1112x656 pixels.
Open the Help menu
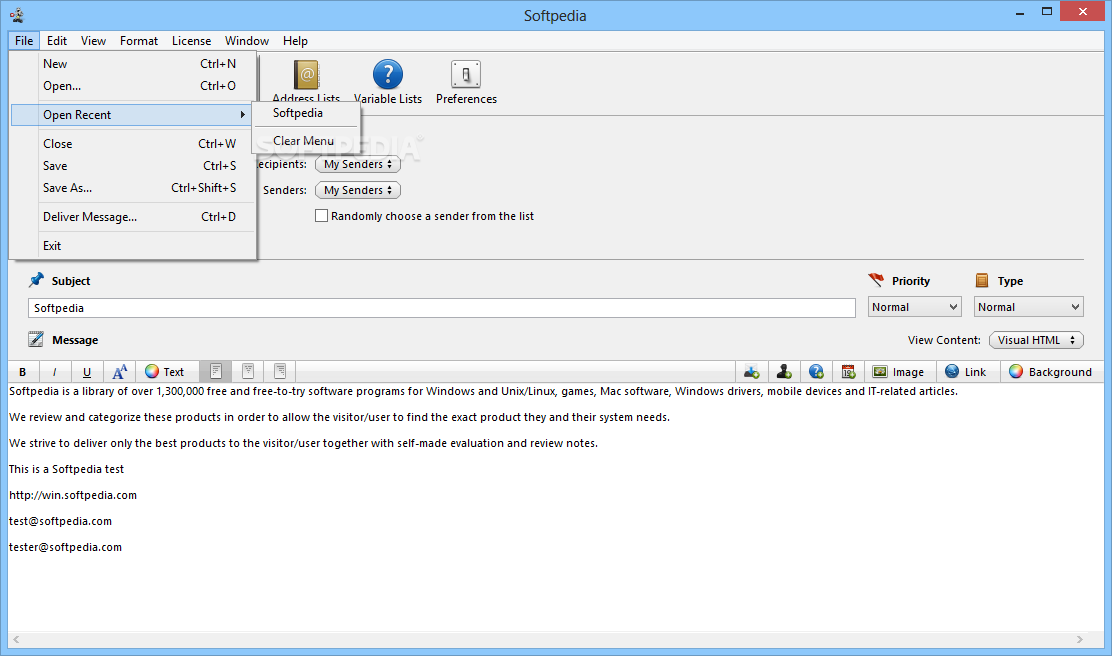tap(295, 40)
